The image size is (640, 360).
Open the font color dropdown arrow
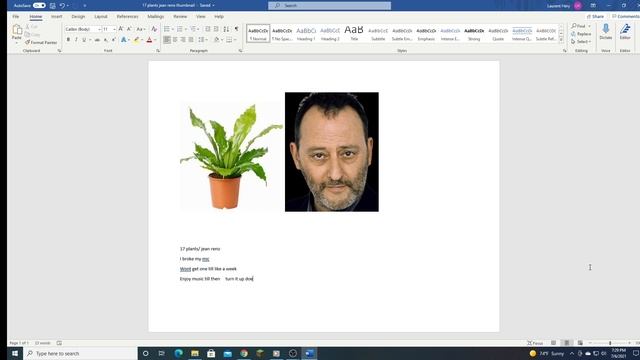tap(155, 40)
